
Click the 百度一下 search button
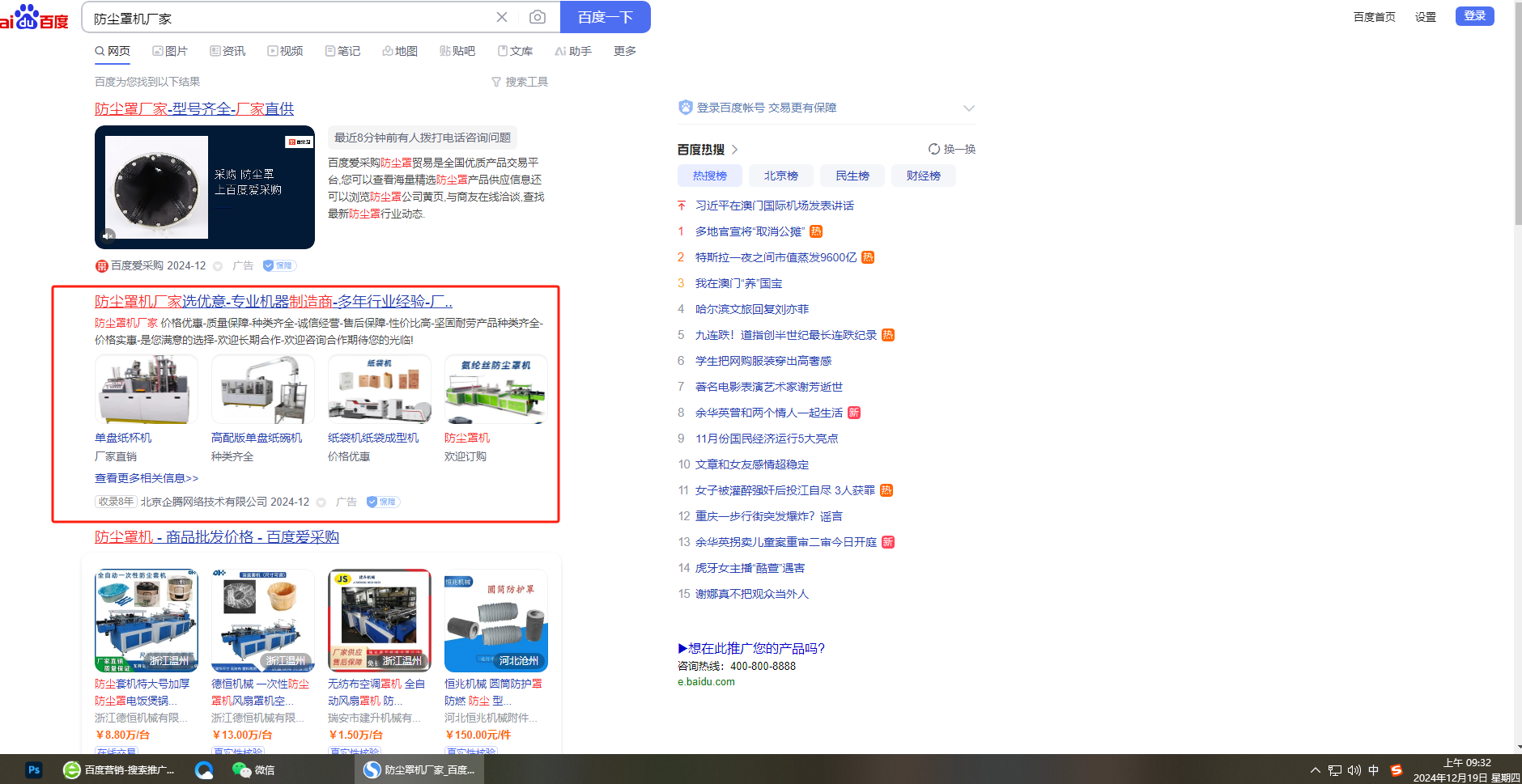click(605, 17)
